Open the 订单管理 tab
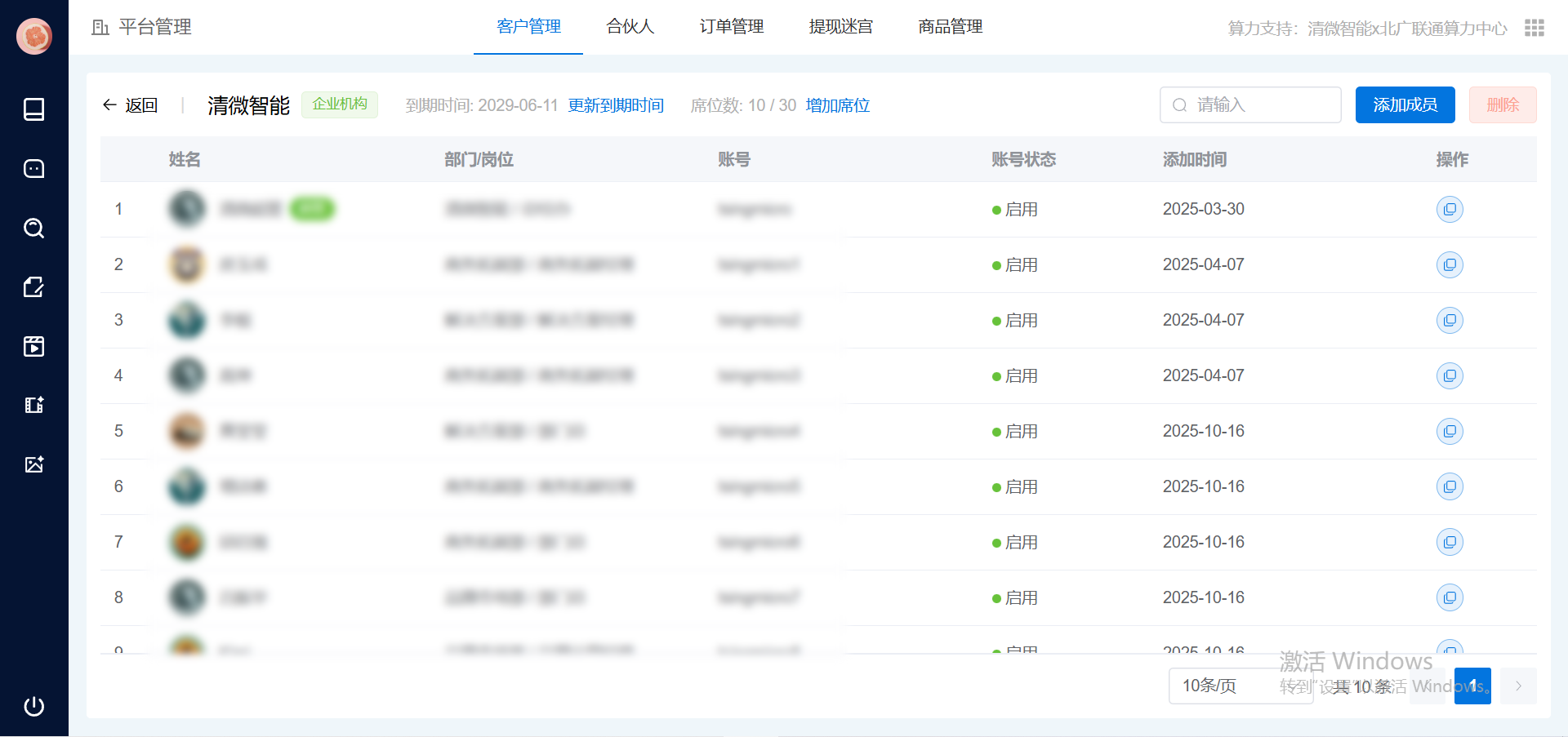Viewport: 1568px width, 737px height. point(731,27)
